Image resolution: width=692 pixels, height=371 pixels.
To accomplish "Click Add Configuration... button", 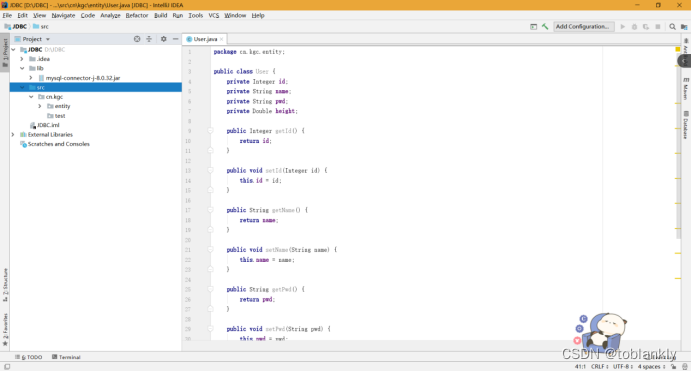I will pos(583,26).
